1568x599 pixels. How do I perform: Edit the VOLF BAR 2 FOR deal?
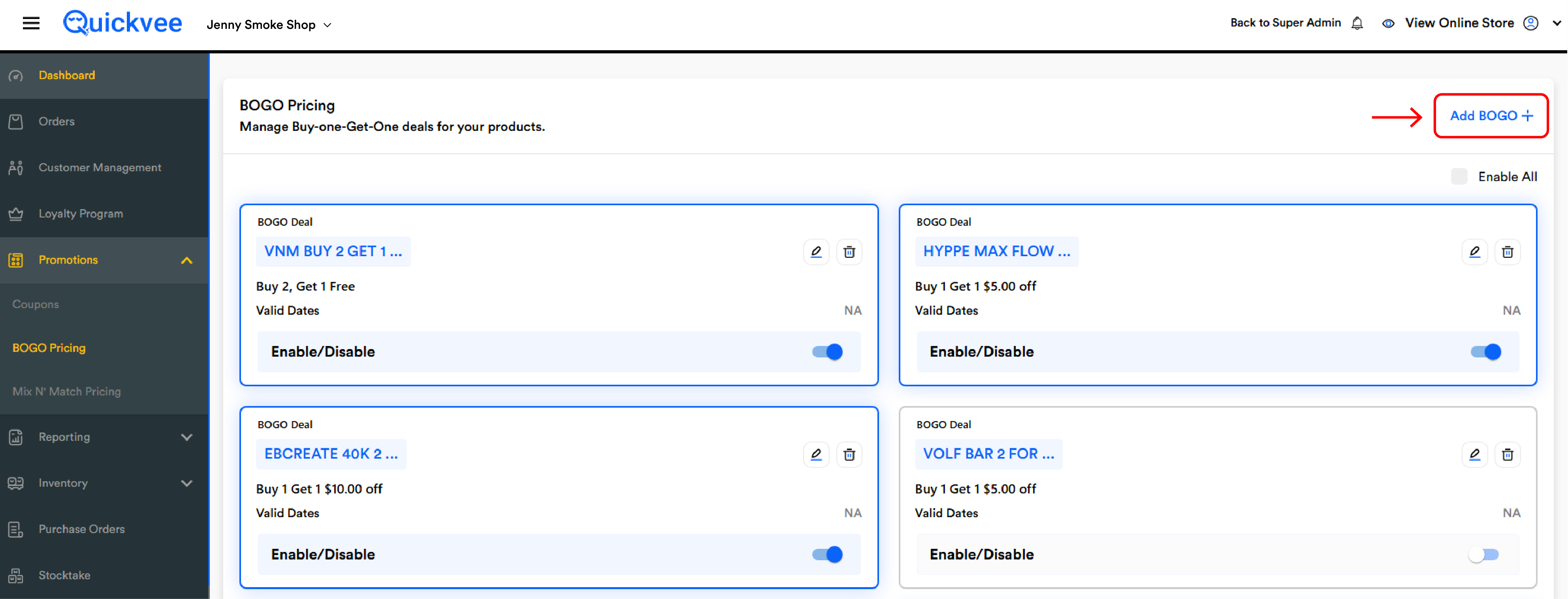tap(1474, 455)
